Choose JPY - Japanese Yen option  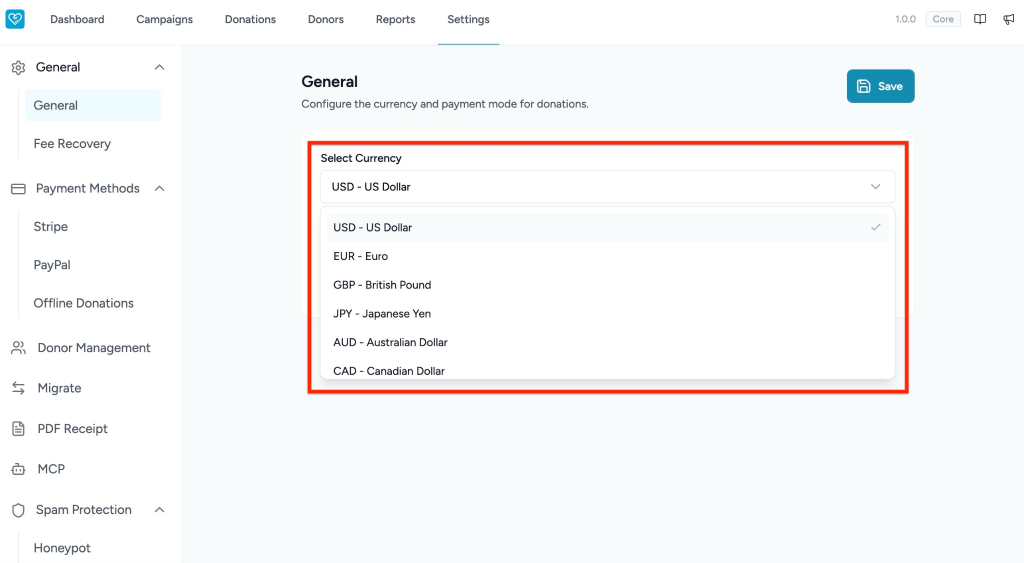pyautogui.click(x=607, y=314)
